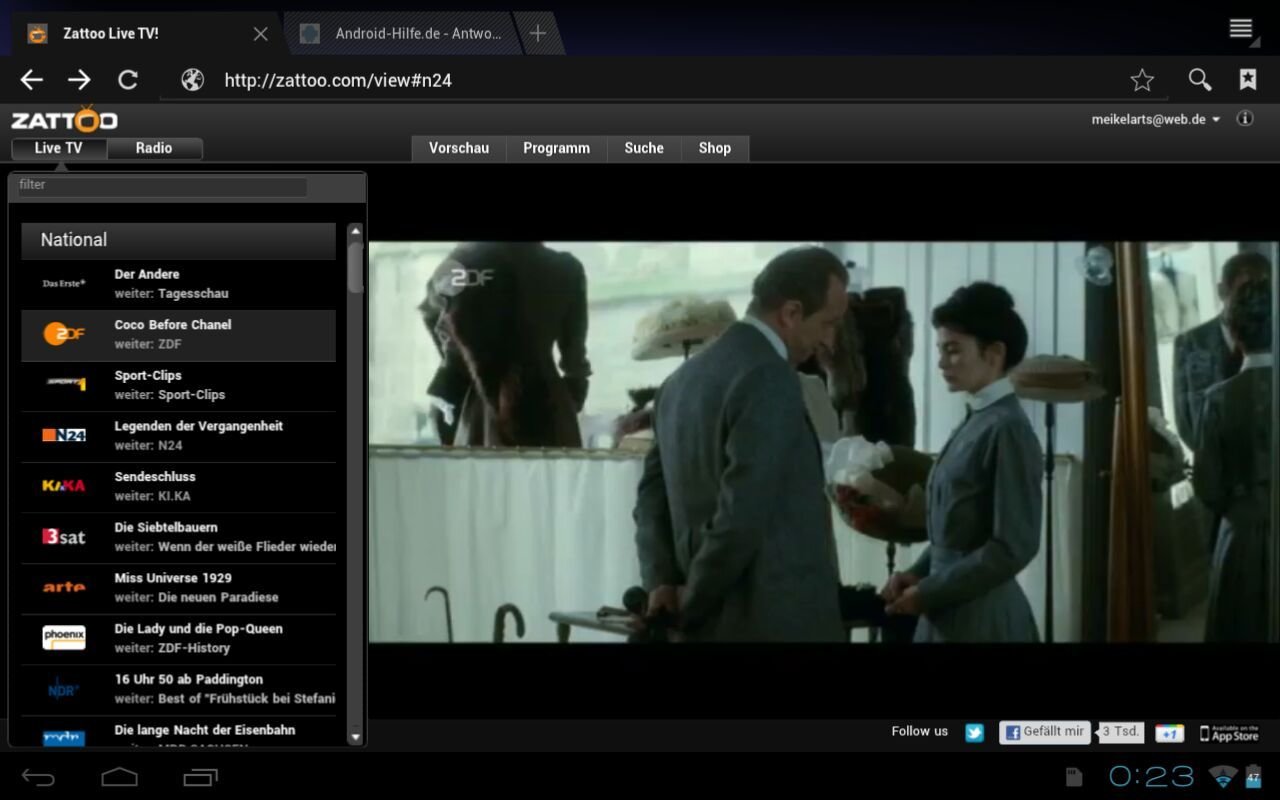This screenshot has width=1280, height=800.
Task: Close the Zattoo Live TV tab
Action: tap(260, 33)
